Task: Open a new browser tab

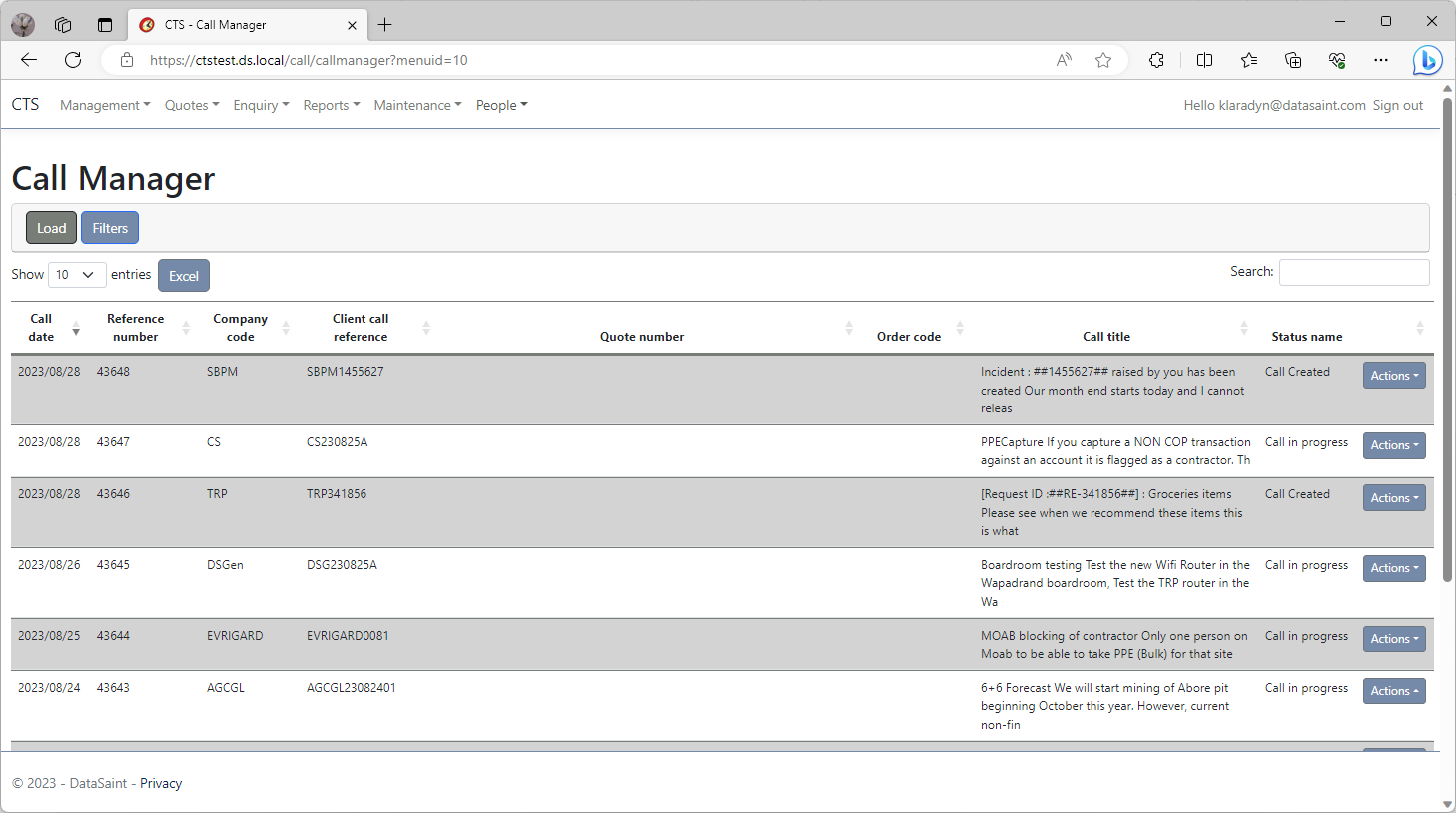Action: click(x=384, y=25)
